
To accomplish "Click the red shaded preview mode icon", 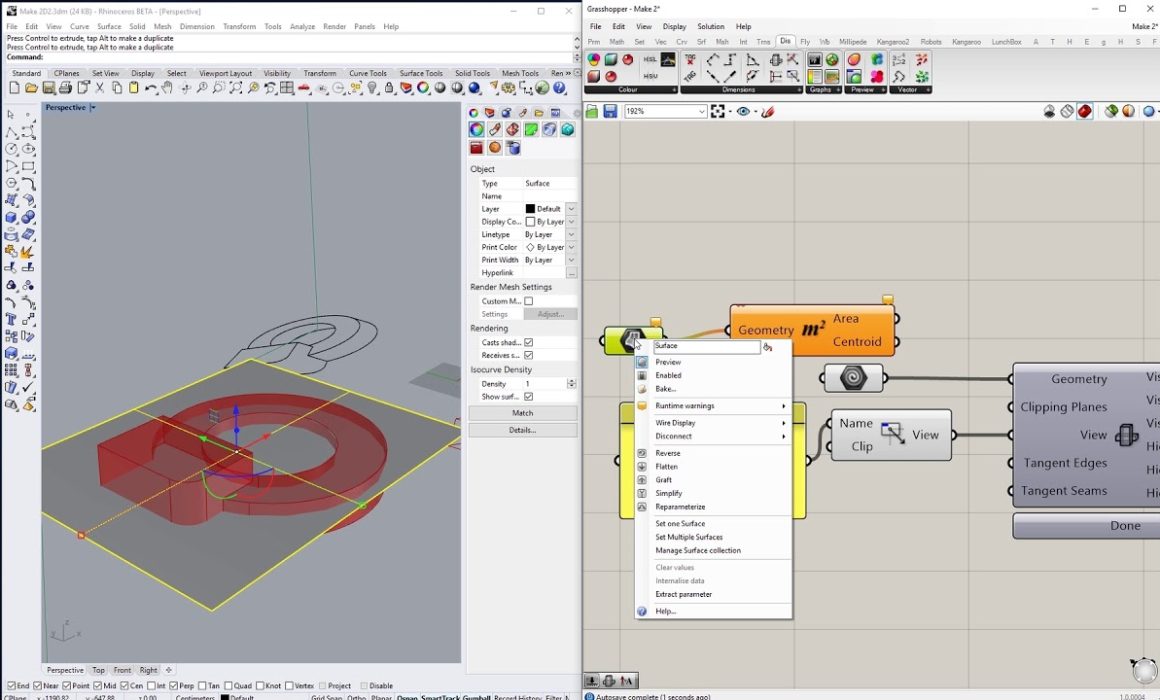I will pyautogui.click(x=1085, y=111).
